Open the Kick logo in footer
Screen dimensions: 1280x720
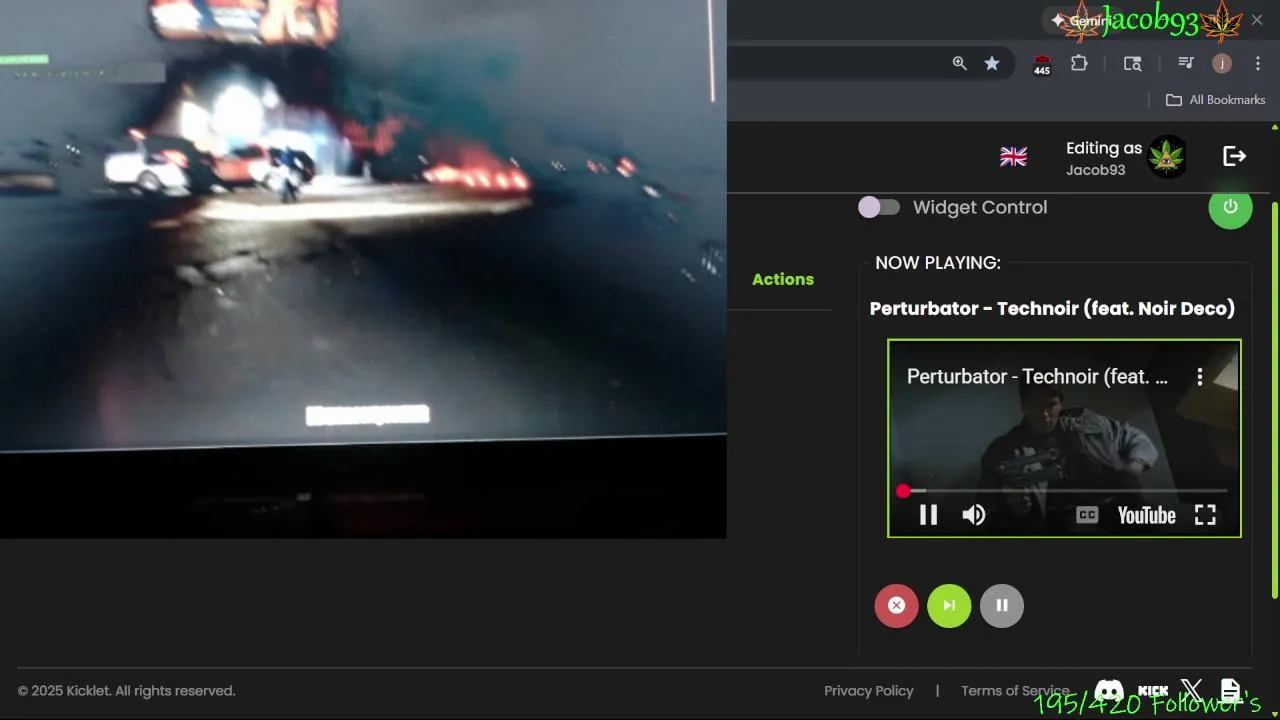click(1153, 691)
